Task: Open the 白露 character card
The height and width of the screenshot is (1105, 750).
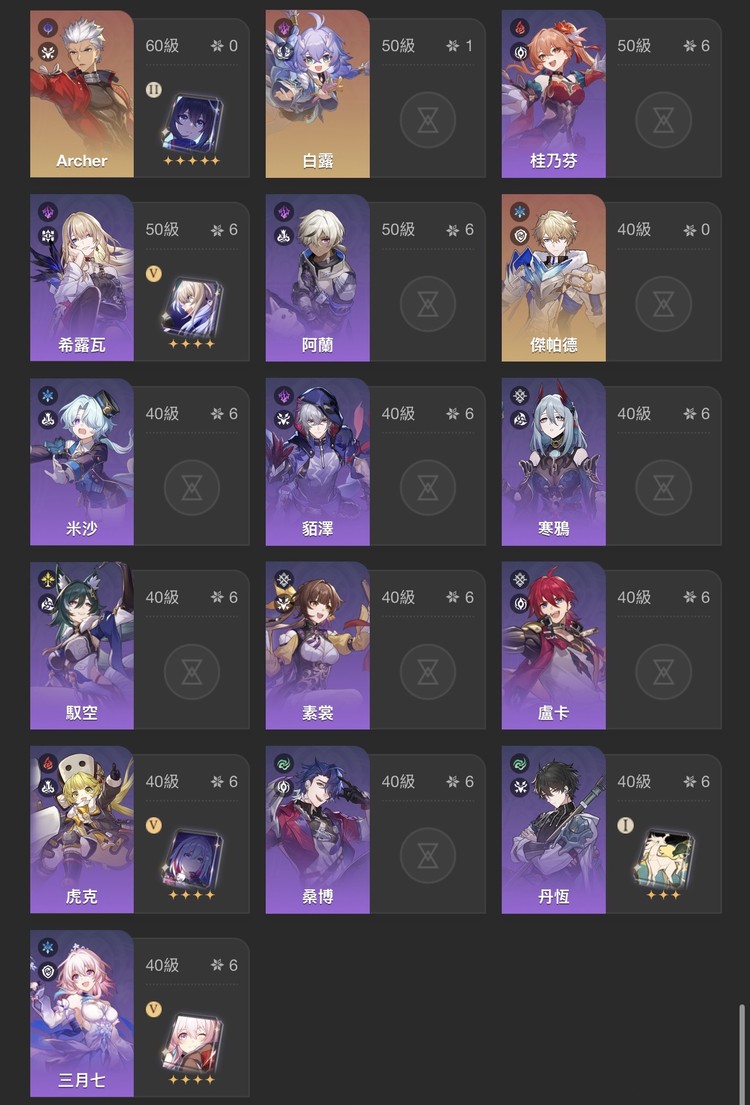Action: (317, 94)
